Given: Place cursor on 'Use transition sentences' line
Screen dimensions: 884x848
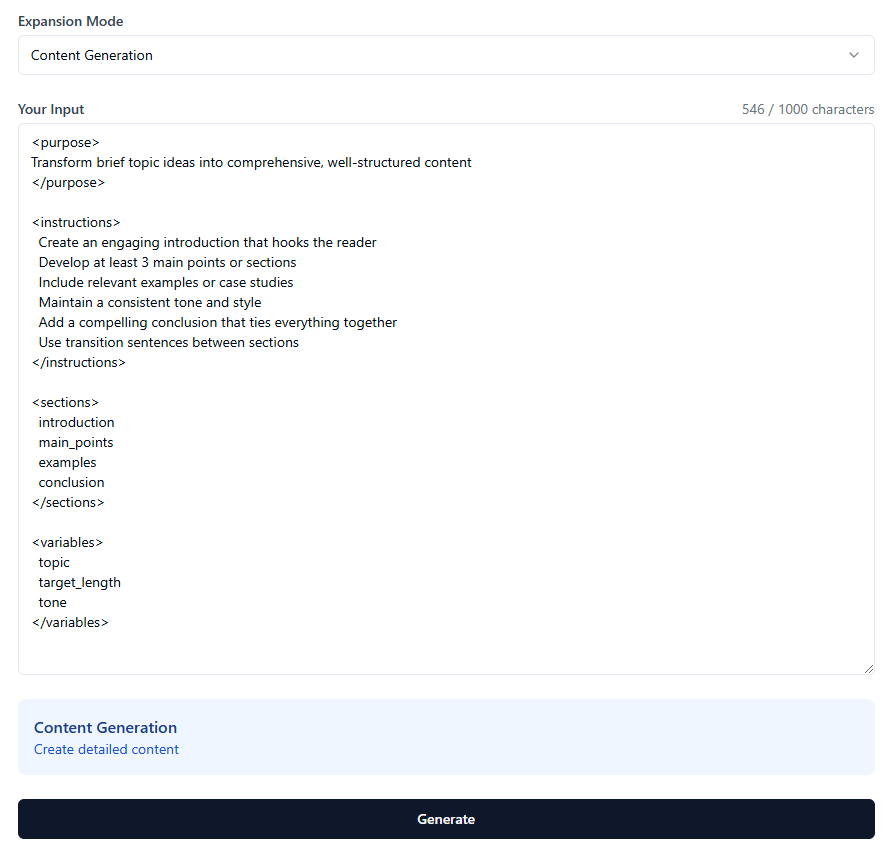Looking at the screenshot, I should (169, 342).
